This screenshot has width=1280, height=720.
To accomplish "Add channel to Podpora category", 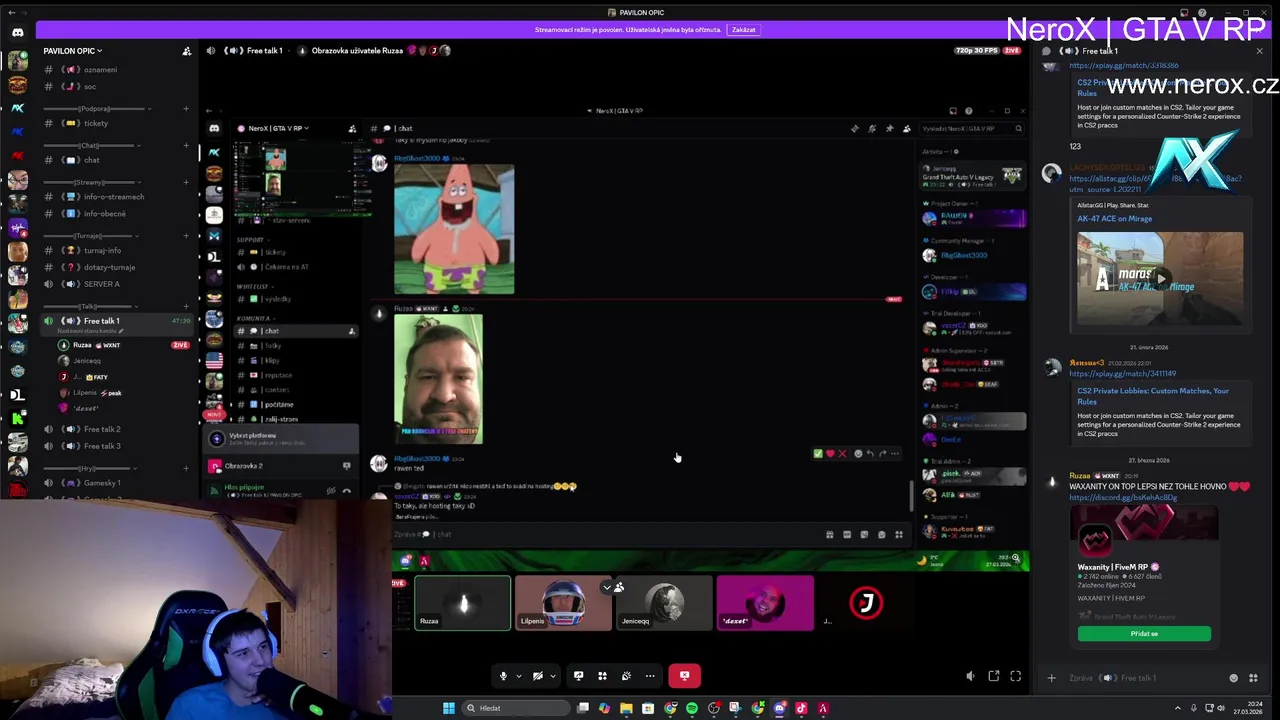I will [186, 108].
